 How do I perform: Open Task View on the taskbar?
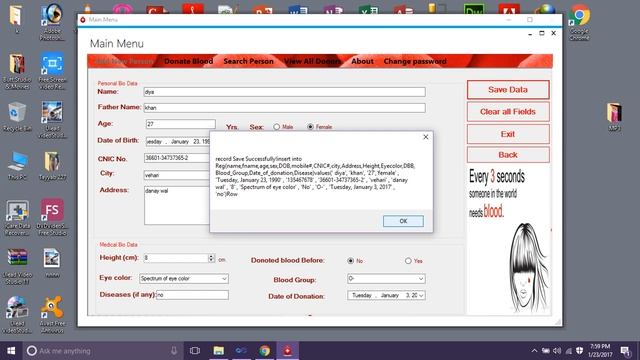195,351
